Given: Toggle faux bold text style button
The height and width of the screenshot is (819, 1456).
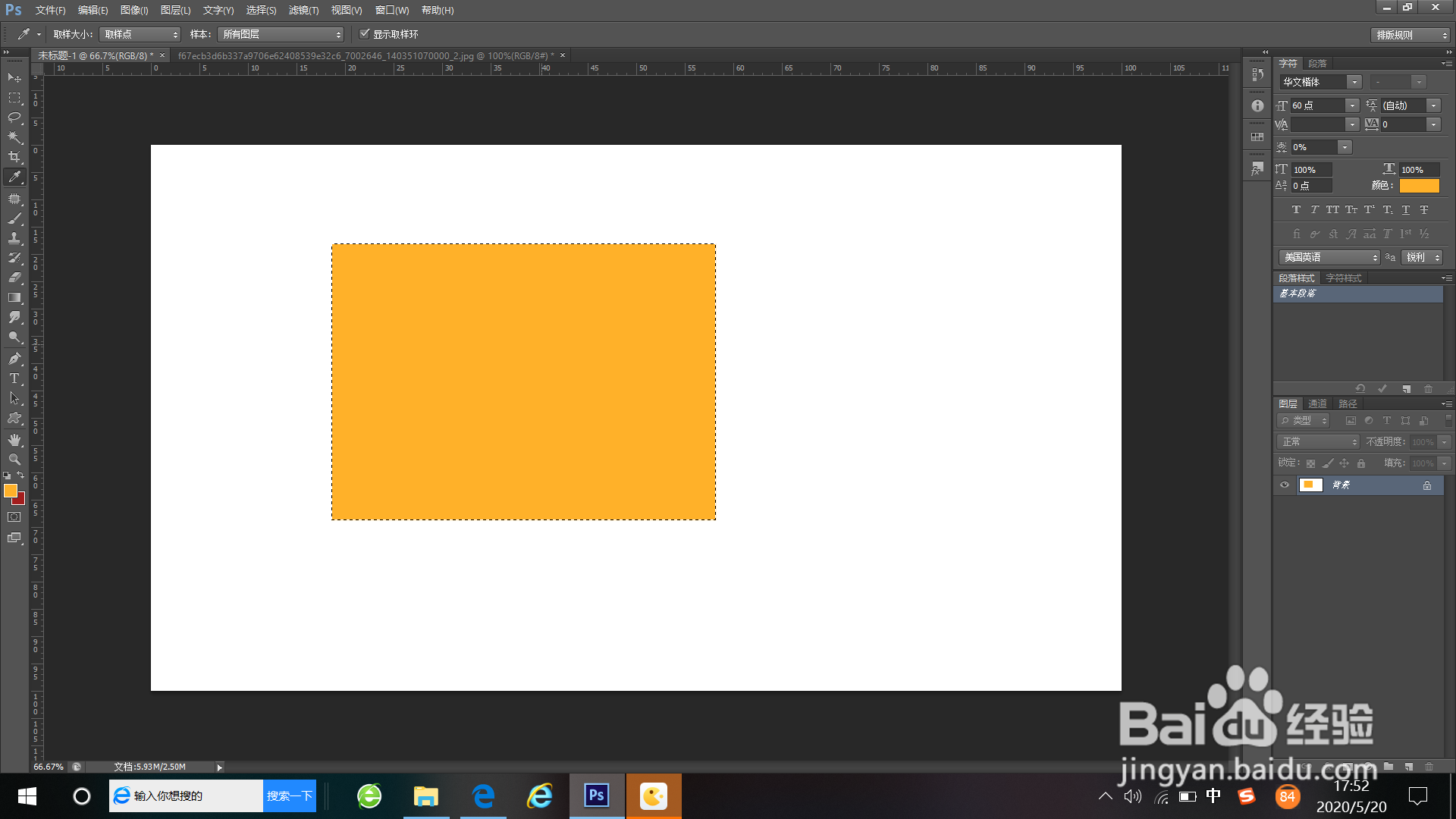Looking at the screenshot, I should (x=1296, y=210).
